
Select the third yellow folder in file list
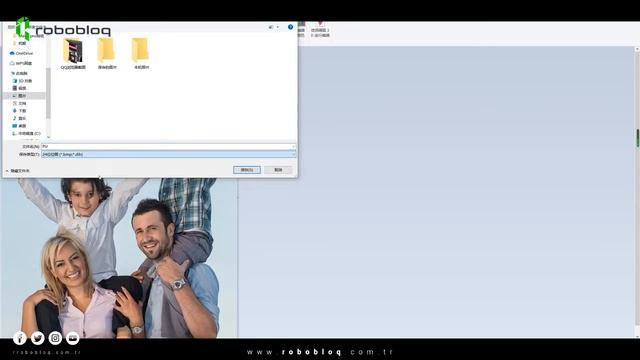[141, 53]
